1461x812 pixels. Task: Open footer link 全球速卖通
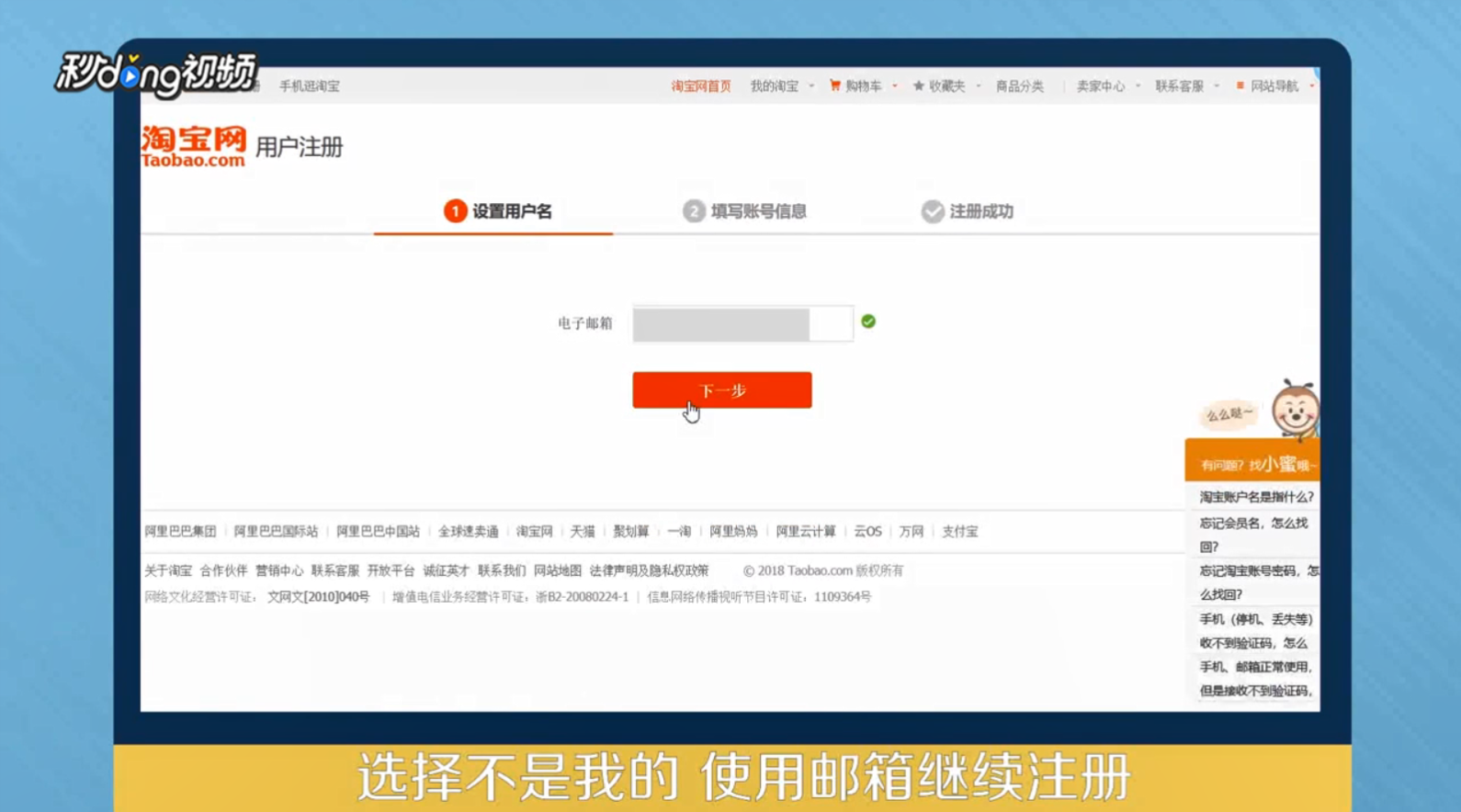468,532
